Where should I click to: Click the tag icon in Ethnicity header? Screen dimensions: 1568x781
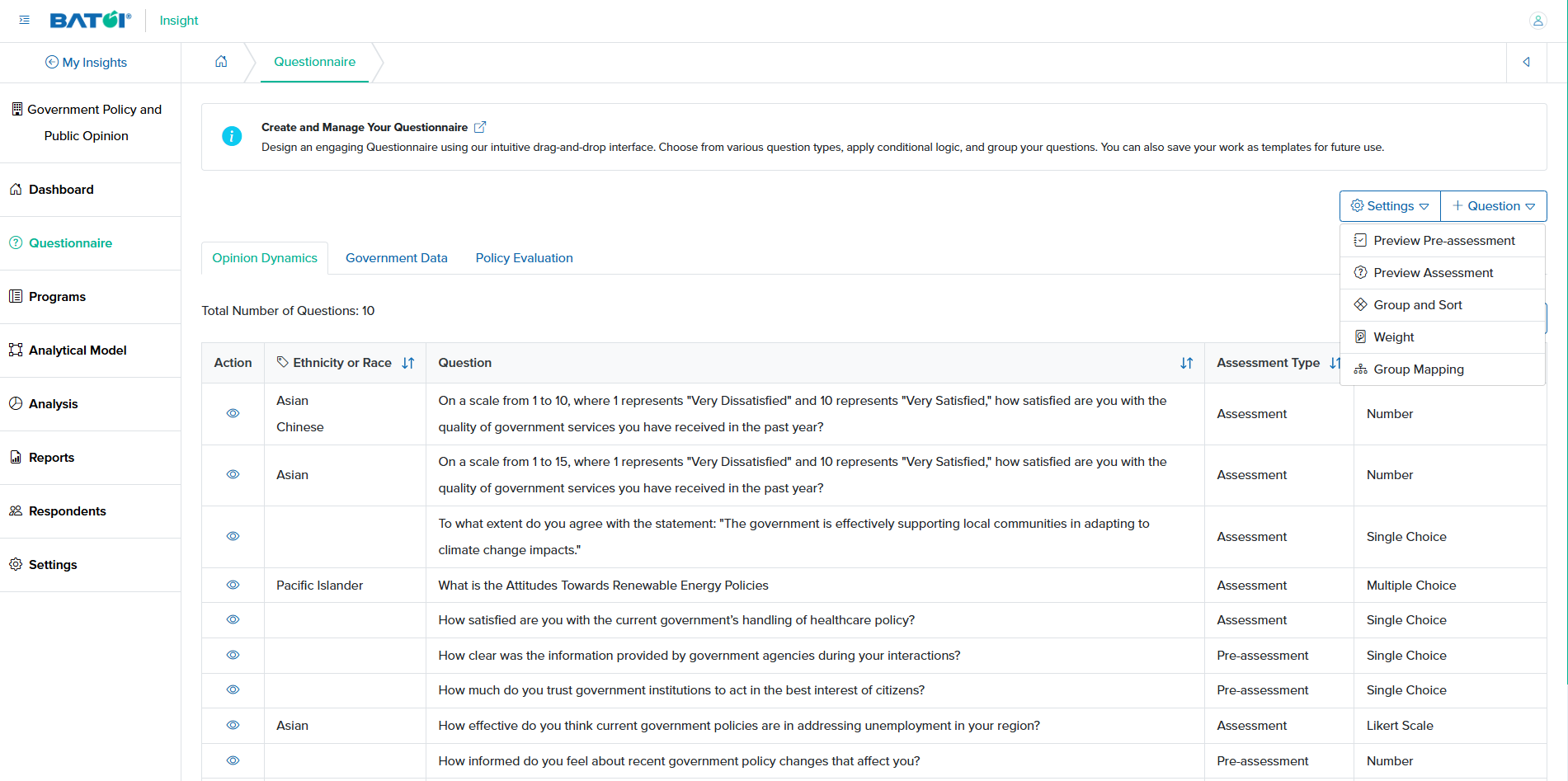[283, 362]
